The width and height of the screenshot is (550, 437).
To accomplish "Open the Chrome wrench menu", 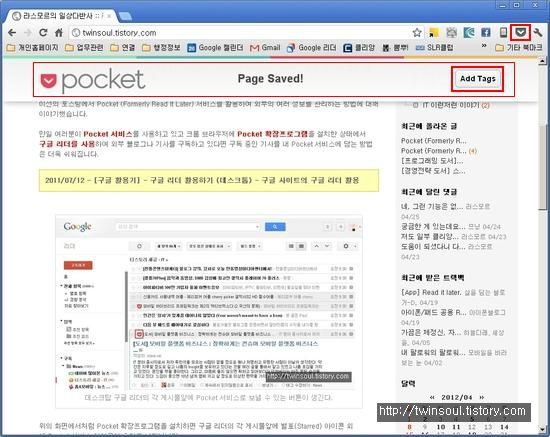I will (x=538, y=33).
